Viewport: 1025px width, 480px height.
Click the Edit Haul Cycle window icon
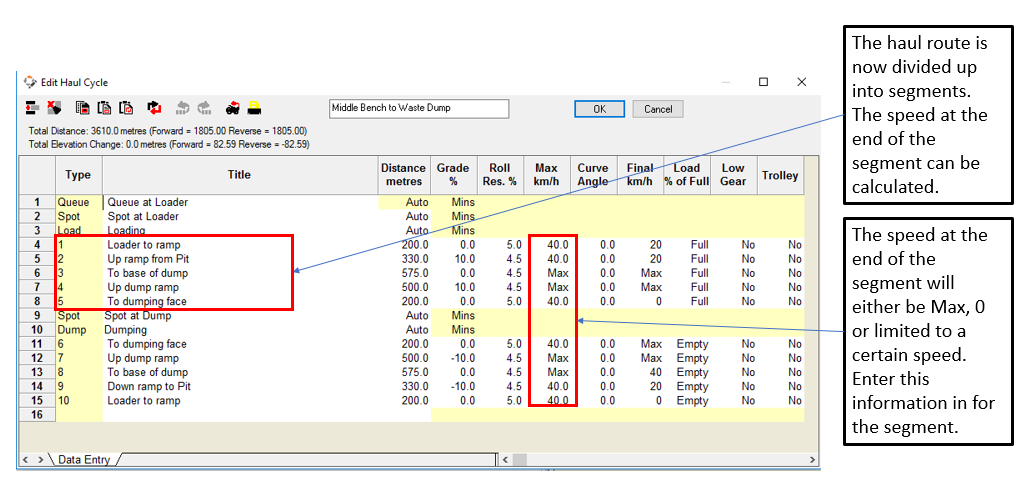(x=30, y=82)
